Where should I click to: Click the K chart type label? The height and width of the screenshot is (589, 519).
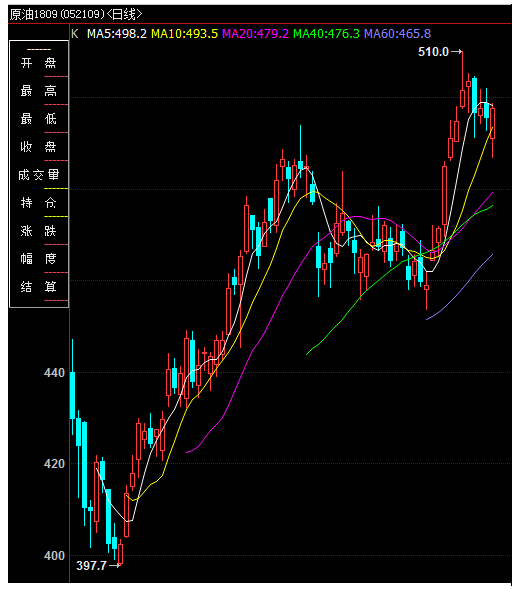point(75,34)
